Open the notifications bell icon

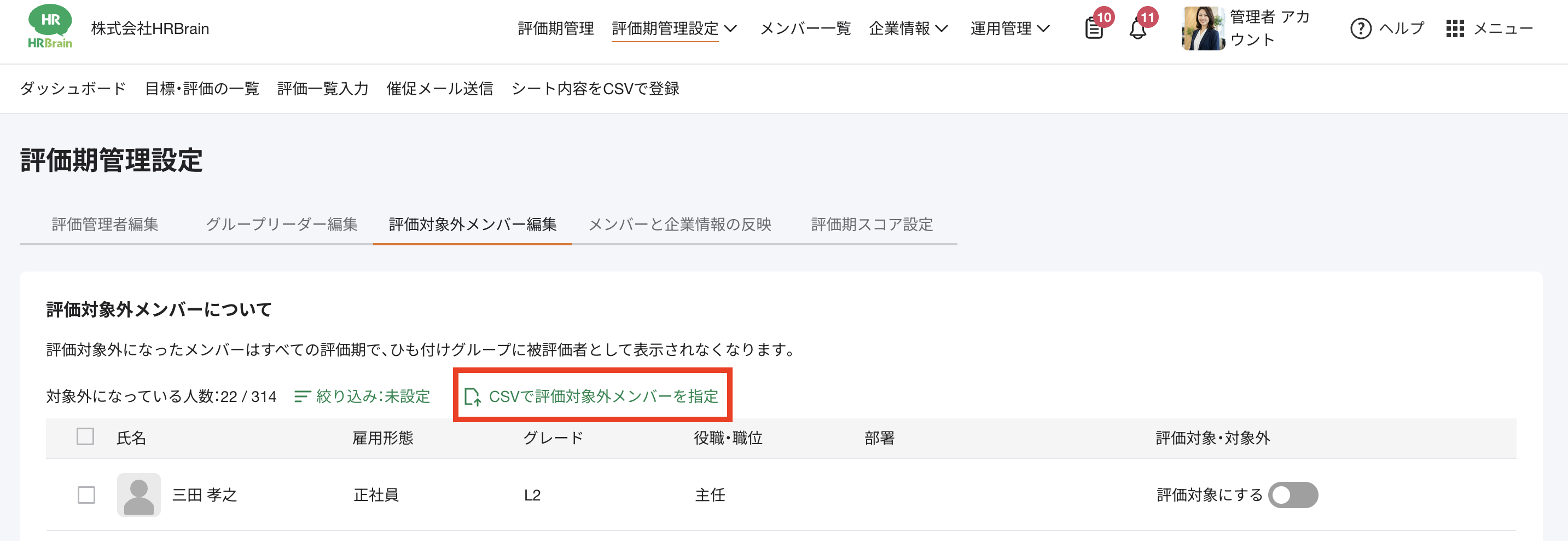pos(1137,28)
